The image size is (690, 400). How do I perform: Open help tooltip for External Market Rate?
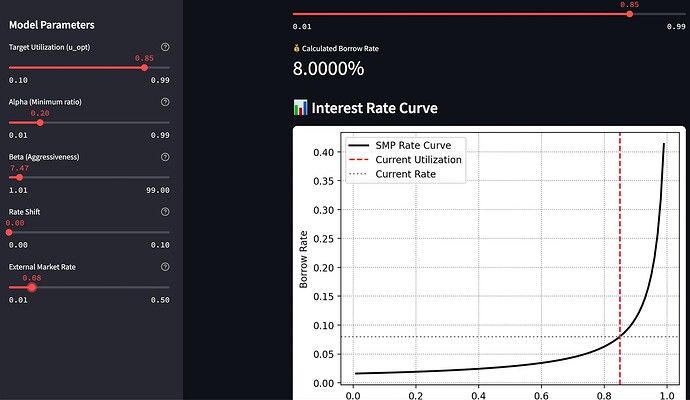(165, 267)
